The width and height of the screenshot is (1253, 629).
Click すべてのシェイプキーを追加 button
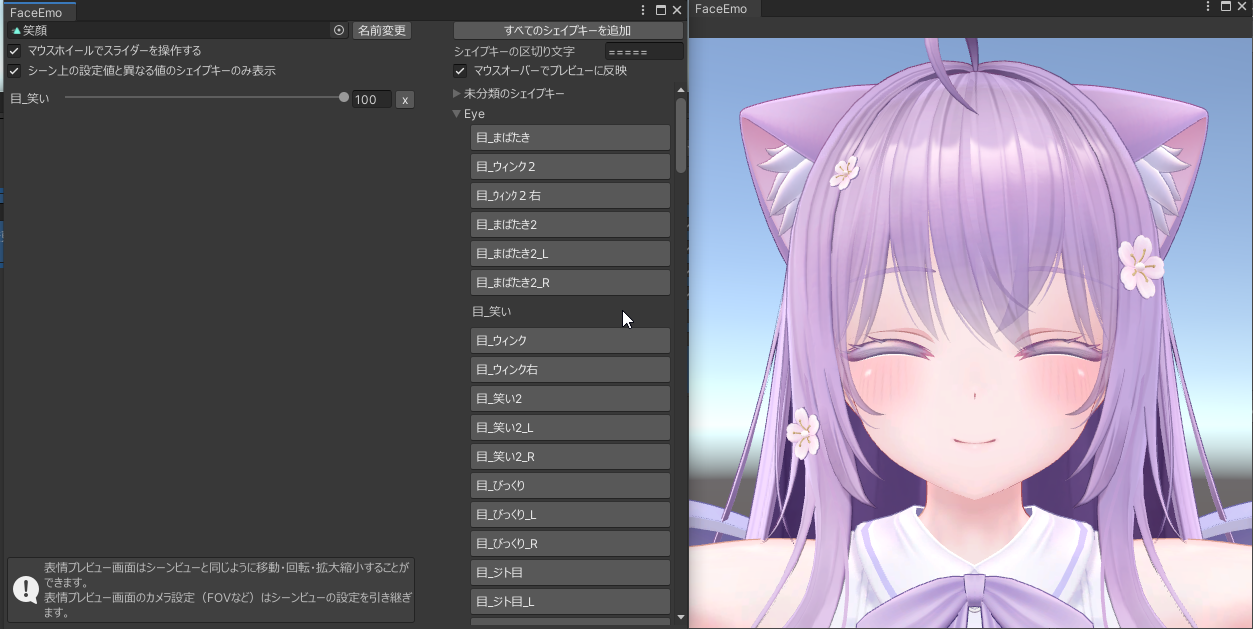pos(570,30)
